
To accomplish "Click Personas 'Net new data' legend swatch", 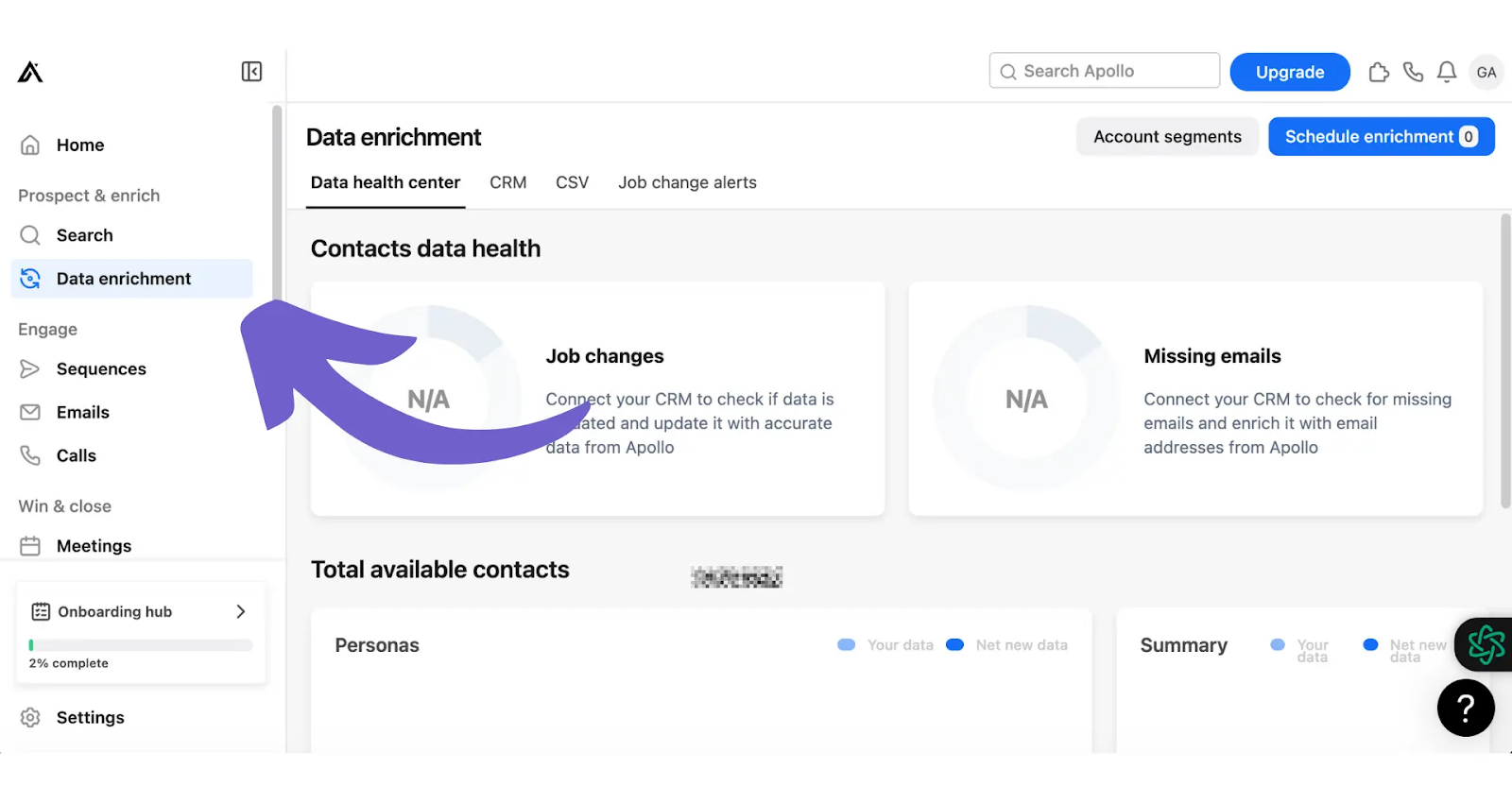I will (x=955, y=645).
